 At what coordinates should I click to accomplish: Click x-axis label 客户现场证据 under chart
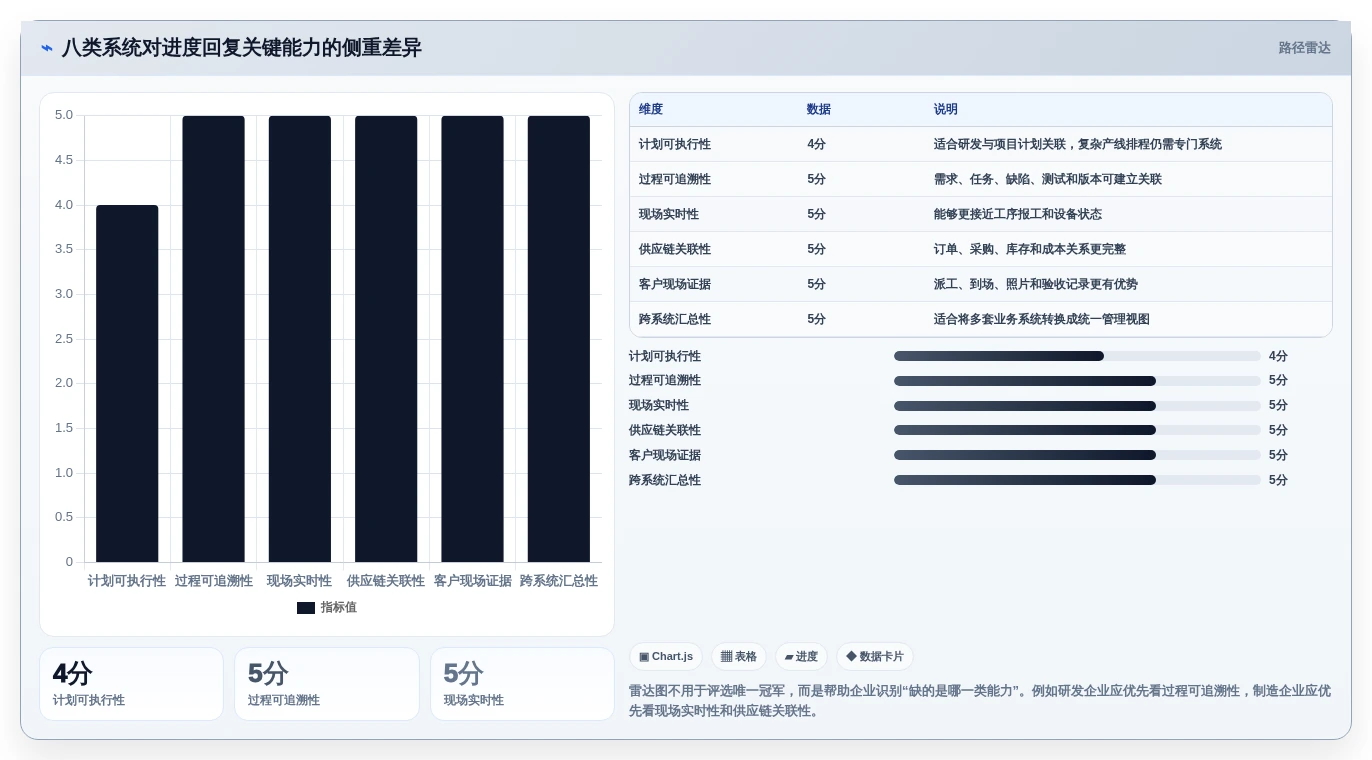[472, 581]
